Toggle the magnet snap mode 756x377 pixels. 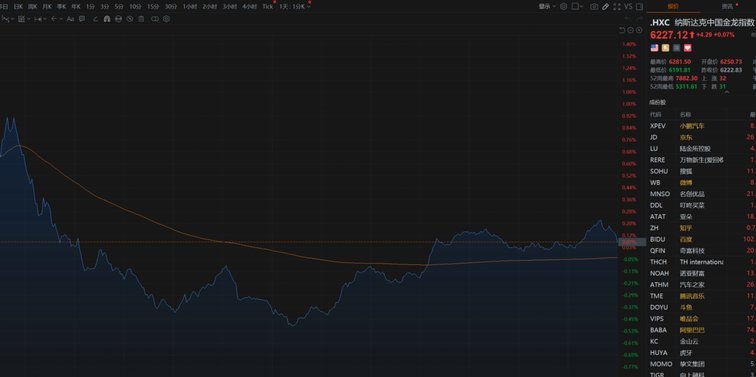107,19
